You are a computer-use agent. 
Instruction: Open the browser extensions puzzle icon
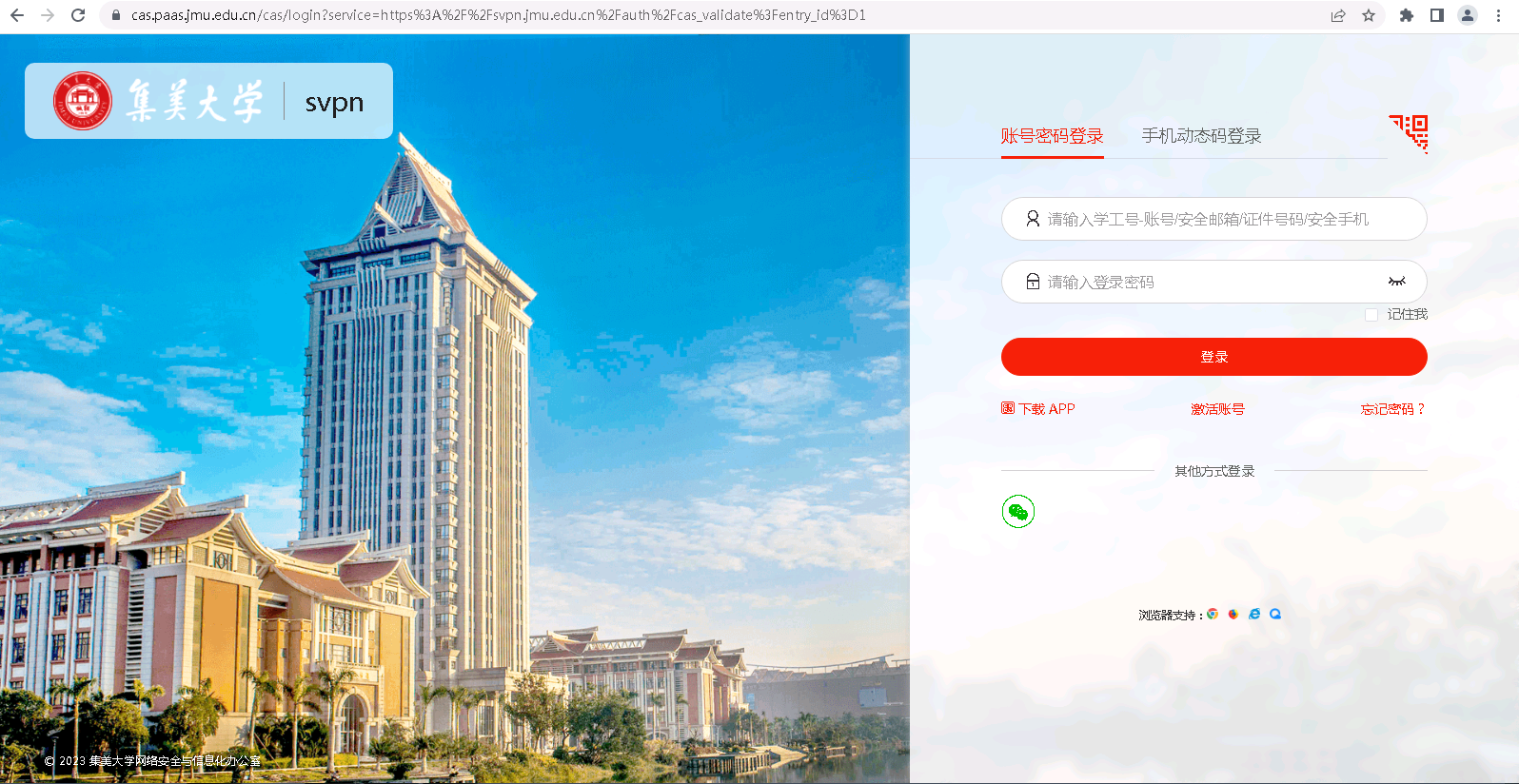pyautogui.click(x=1407, y=15)
